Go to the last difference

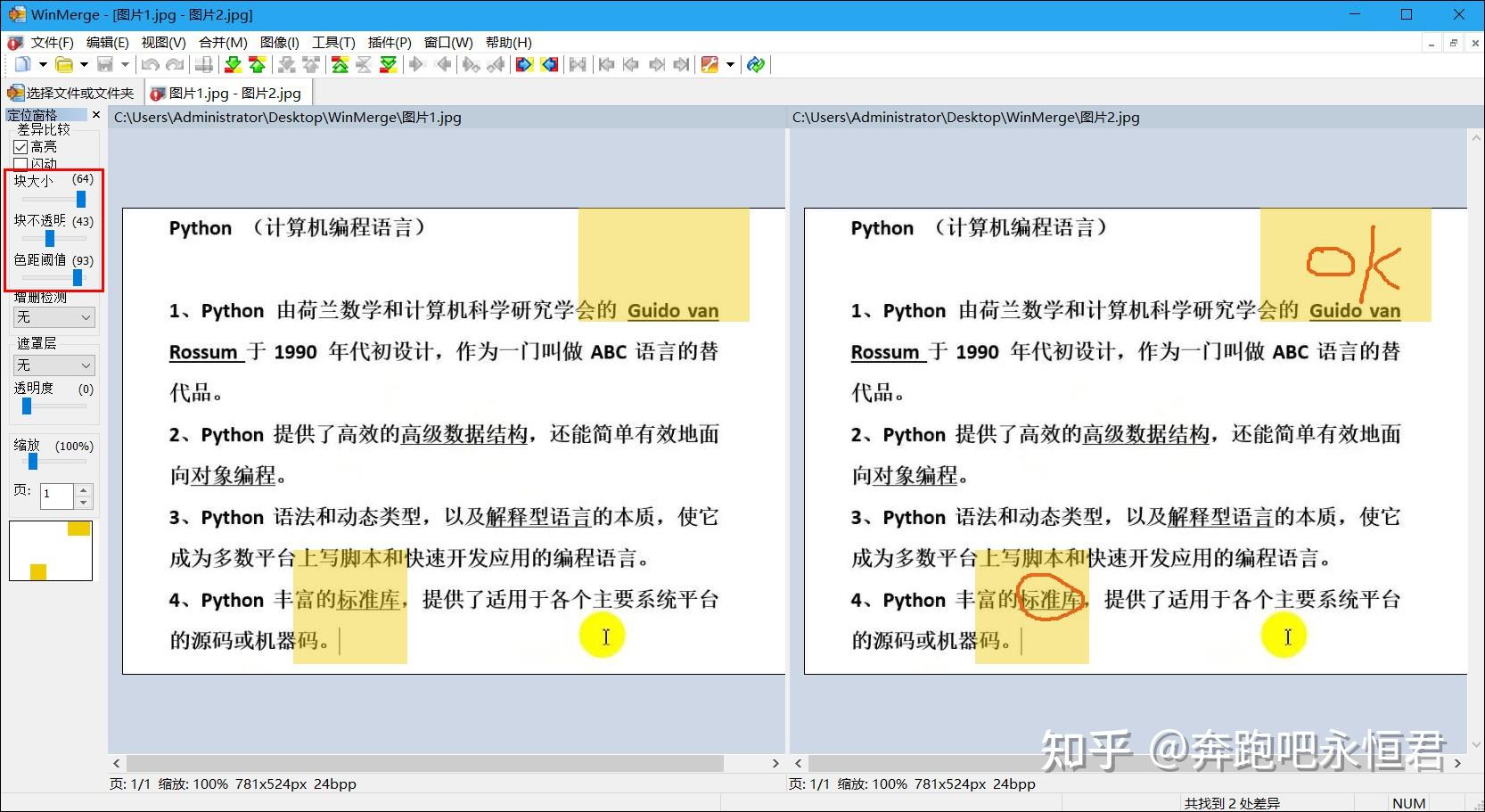(x=388, y=64)
